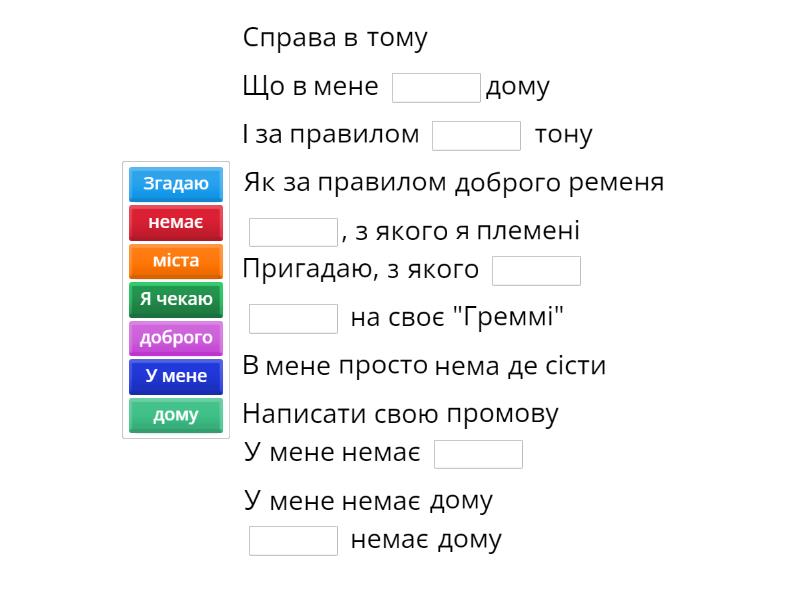The height and width of the screenshot is (600, 800).
Task: Select the blank after 'Пригадаю, з якого'
Action: 536,271
